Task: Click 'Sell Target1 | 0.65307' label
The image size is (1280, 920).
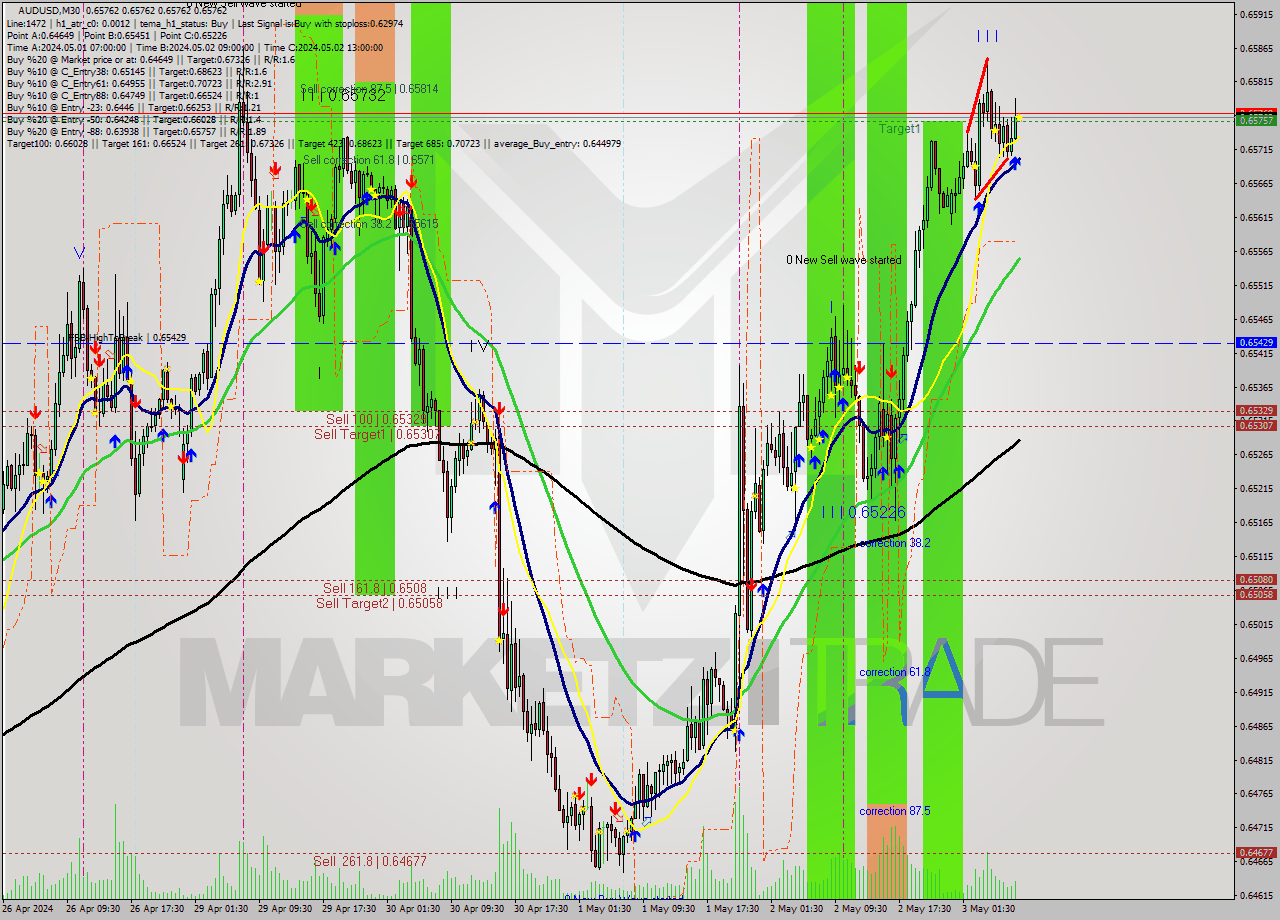Action: (376, 434)
